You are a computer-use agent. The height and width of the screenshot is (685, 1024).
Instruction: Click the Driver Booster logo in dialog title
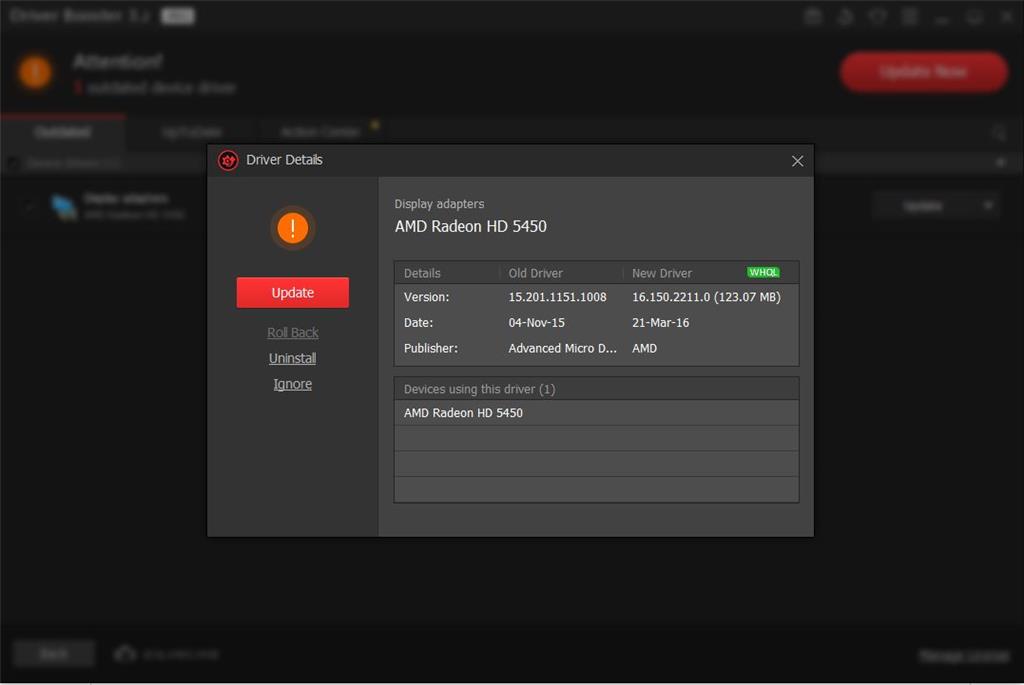[228, 160]
